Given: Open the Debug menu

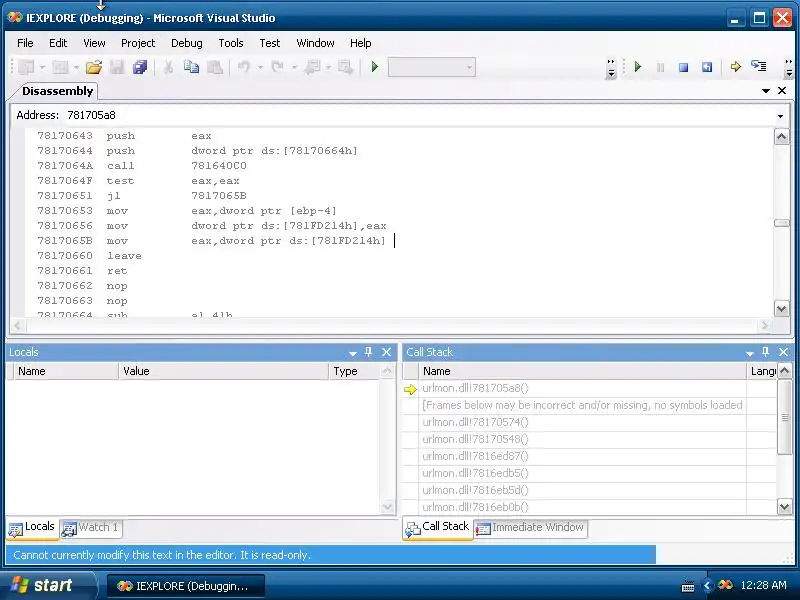Looking at the screenshot, I should tap(187, 43).
